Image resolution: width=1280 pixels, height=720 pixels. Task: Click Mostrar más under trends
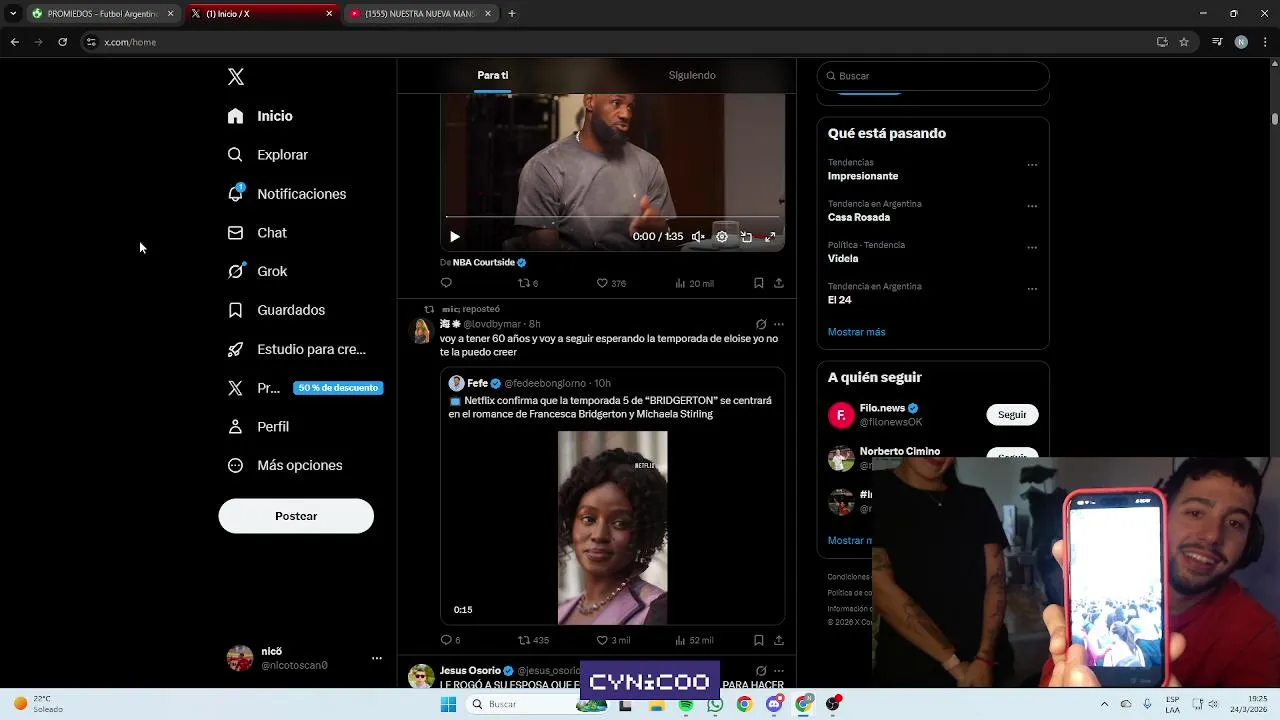click(x=857, y=332)
